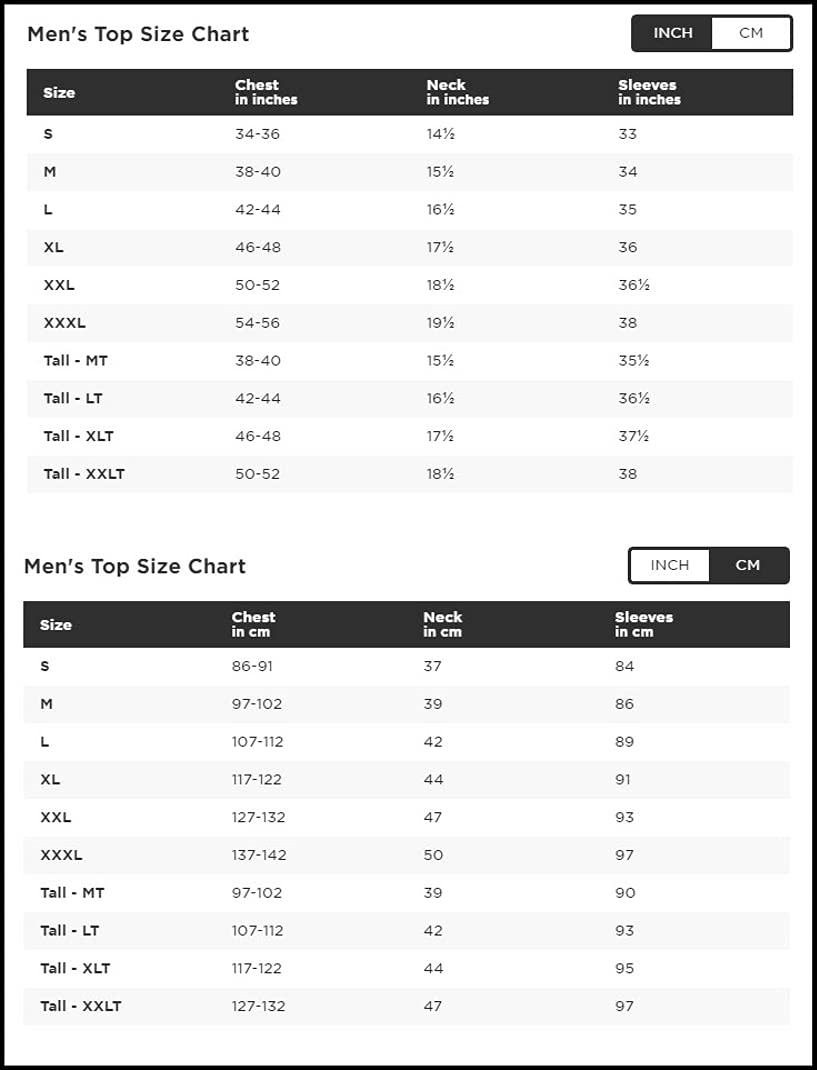This screenshot has height=1070, width=817.
Task: Select INCH option in top chart toggle
Action: point(672,33)
